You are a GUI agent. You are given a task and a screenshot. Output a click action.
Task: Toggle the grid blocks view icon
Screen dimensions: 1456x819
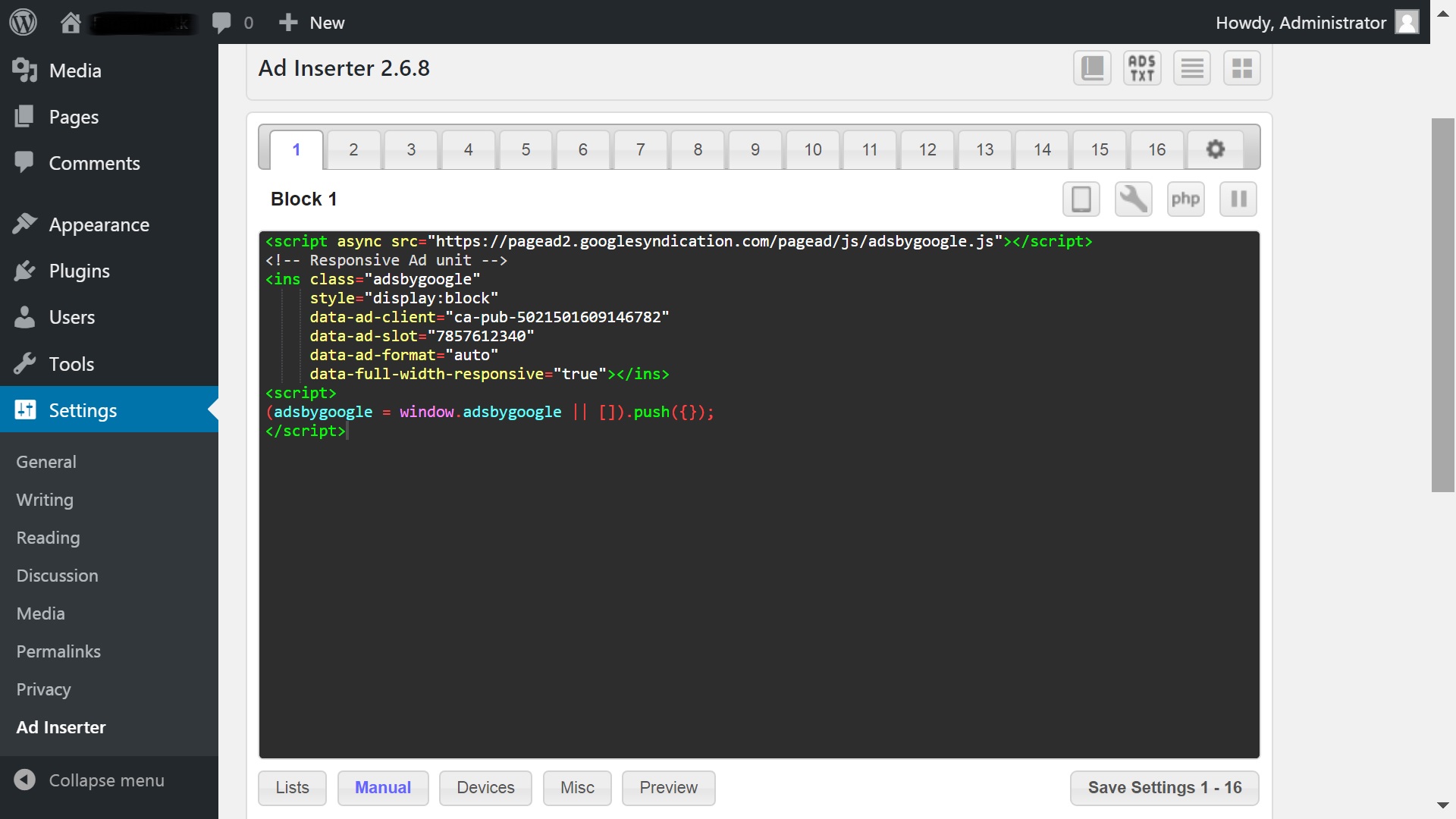[1242, 68]
